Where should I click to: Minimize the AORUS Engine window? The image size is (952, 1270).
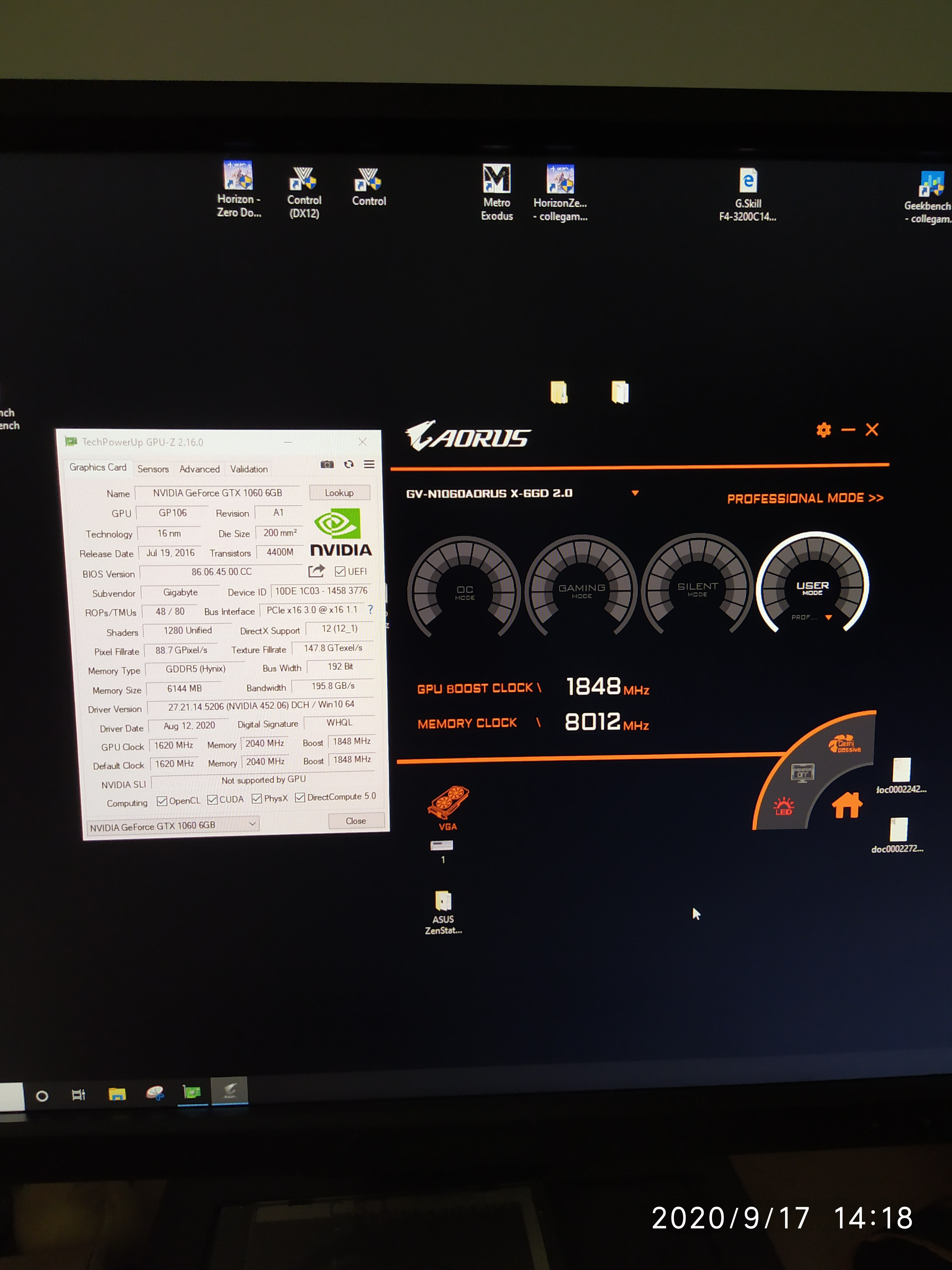(848, 430)
